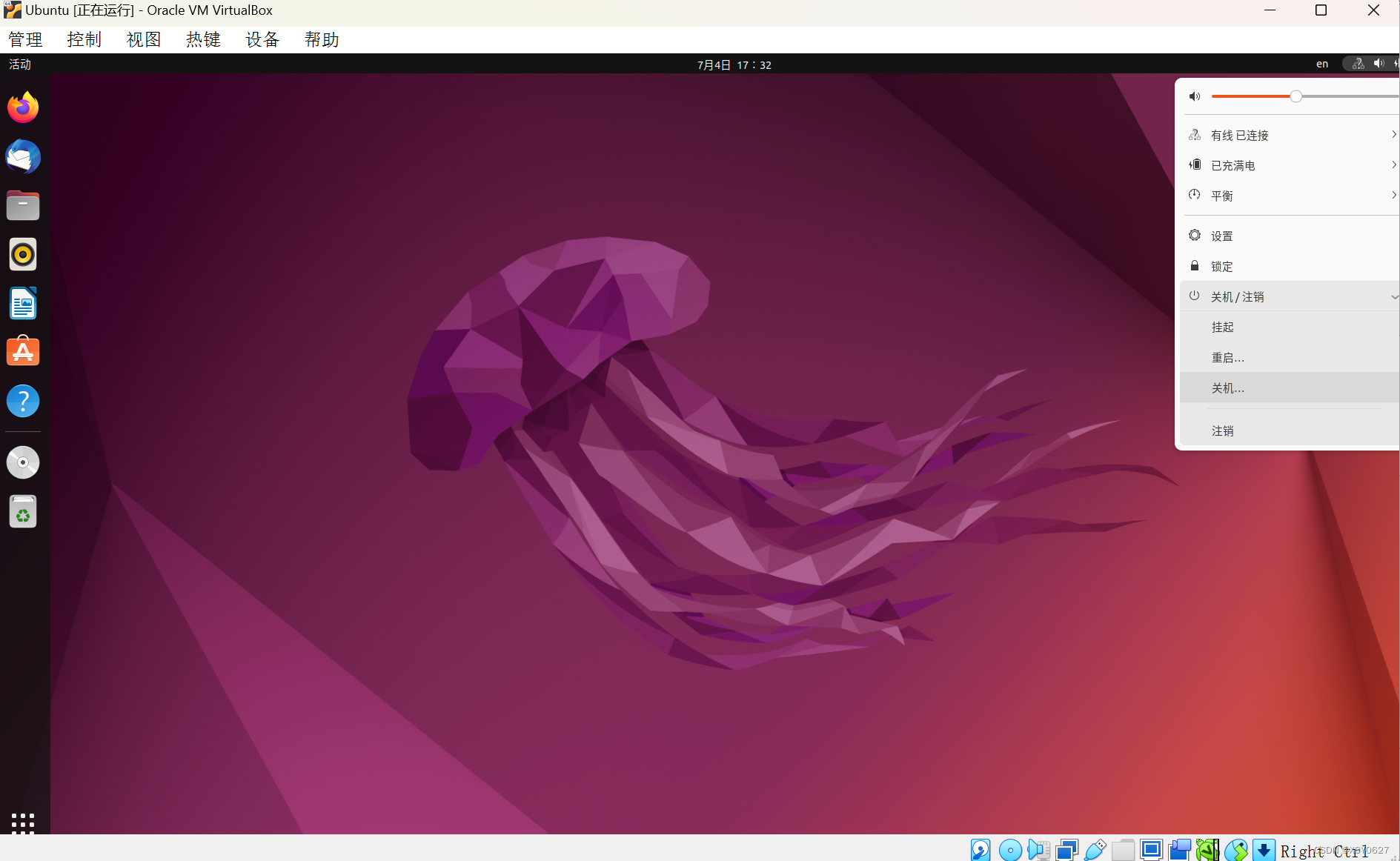Open the VirtualBox 设备 menu
The width and height of the screenshot is (1400, 861).
pyautogui.click(x=262, y=39)
